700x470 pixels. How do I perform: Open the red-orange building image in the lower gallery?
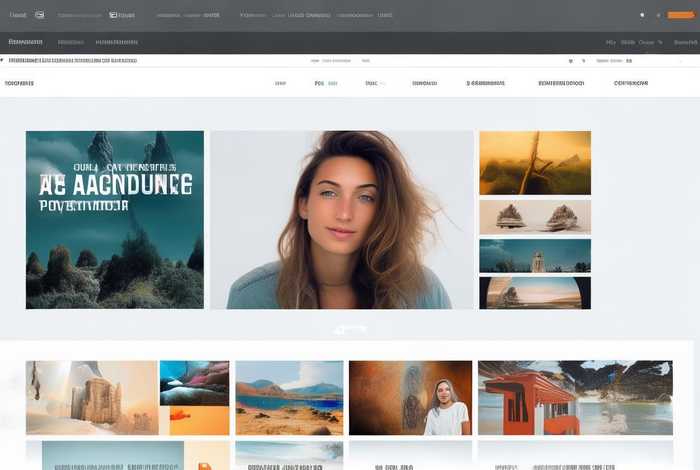(x=575, y=398)
